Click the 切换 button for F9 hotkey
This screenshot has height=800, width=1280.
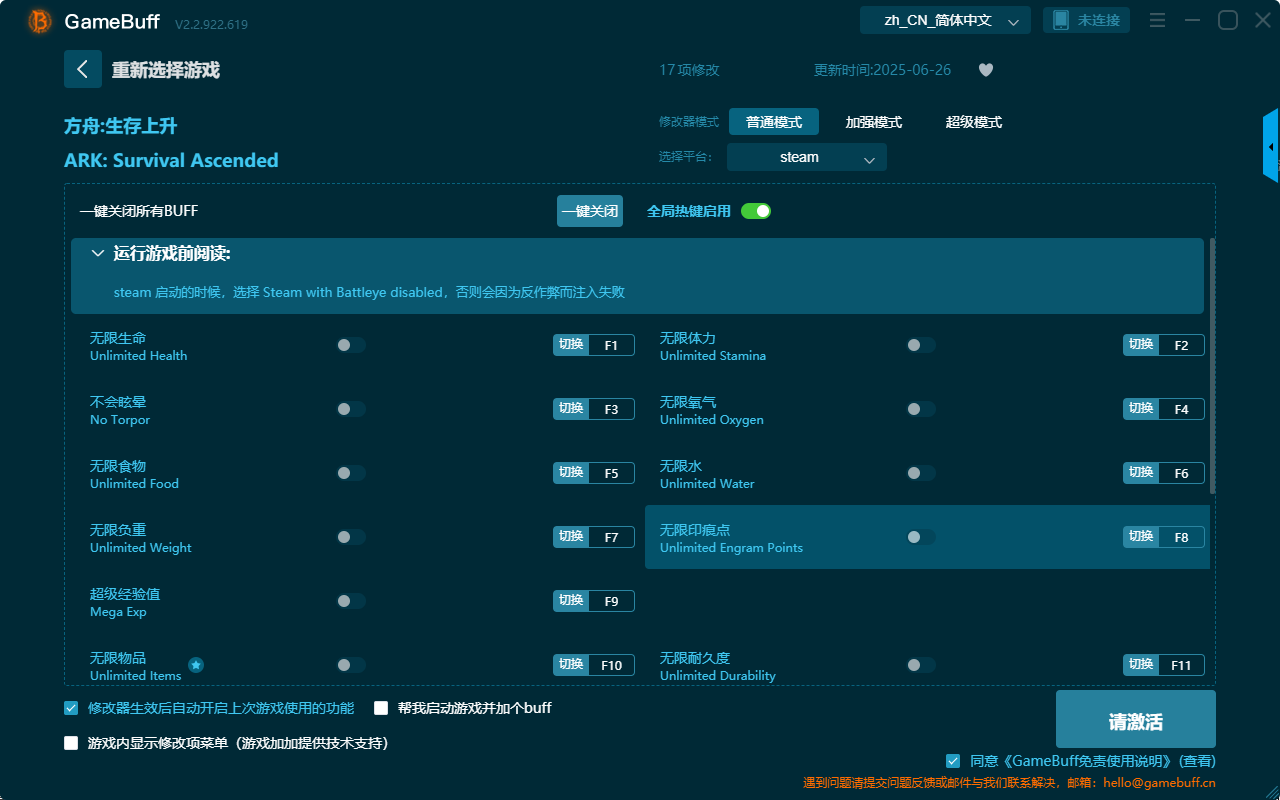[571, 601]
